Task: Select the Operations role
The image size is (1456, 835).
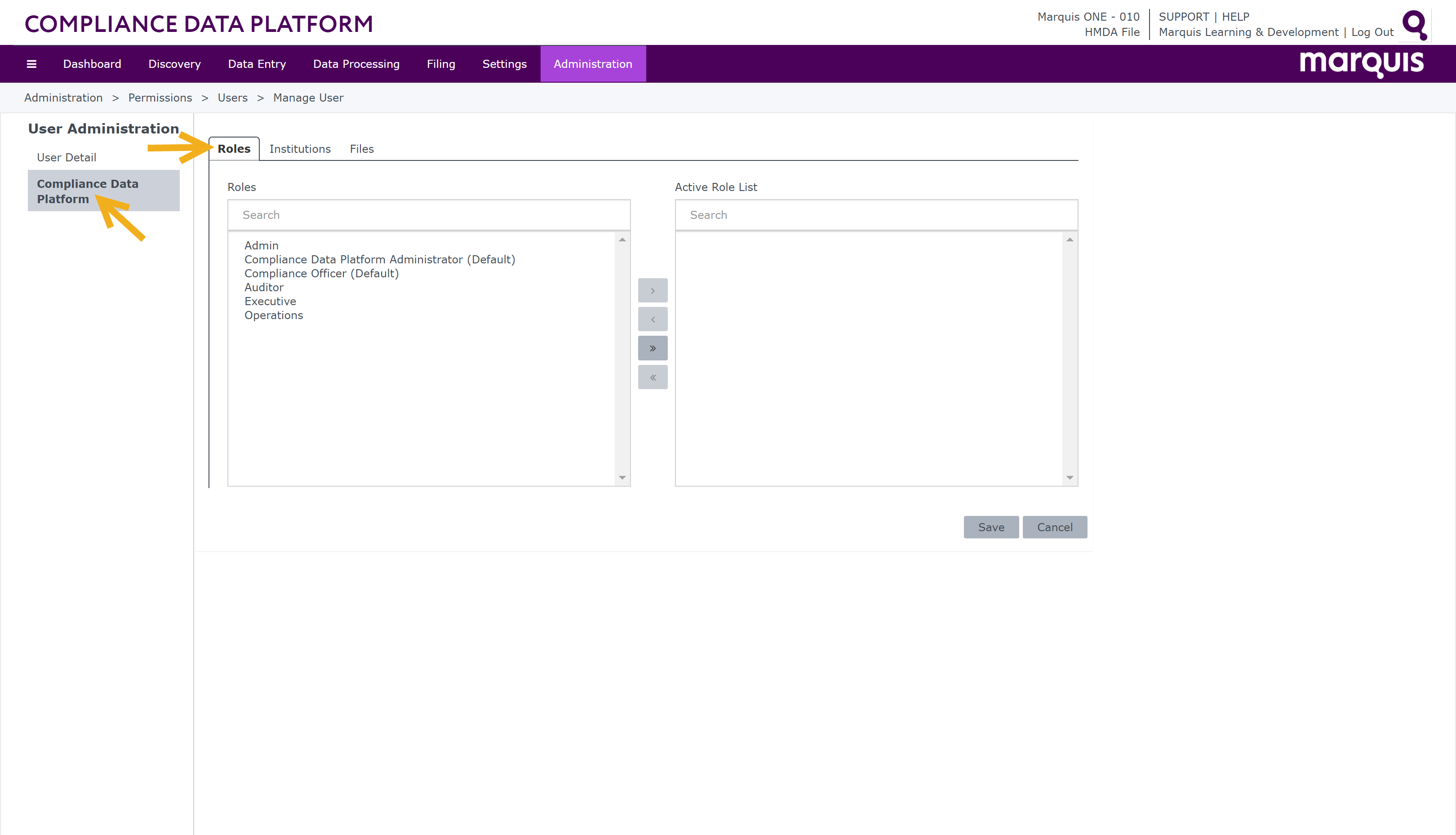Action: pos(274,315)
